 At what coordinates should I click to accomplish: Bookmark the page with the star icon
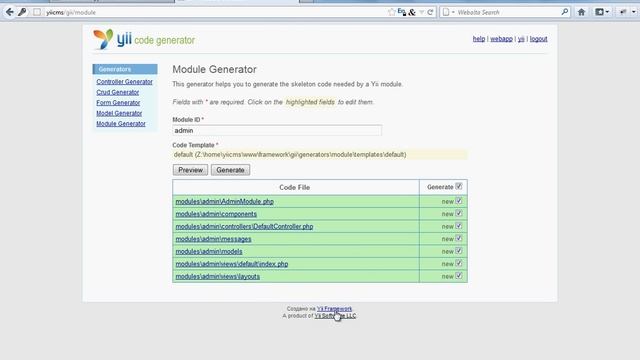coord(392,12)
